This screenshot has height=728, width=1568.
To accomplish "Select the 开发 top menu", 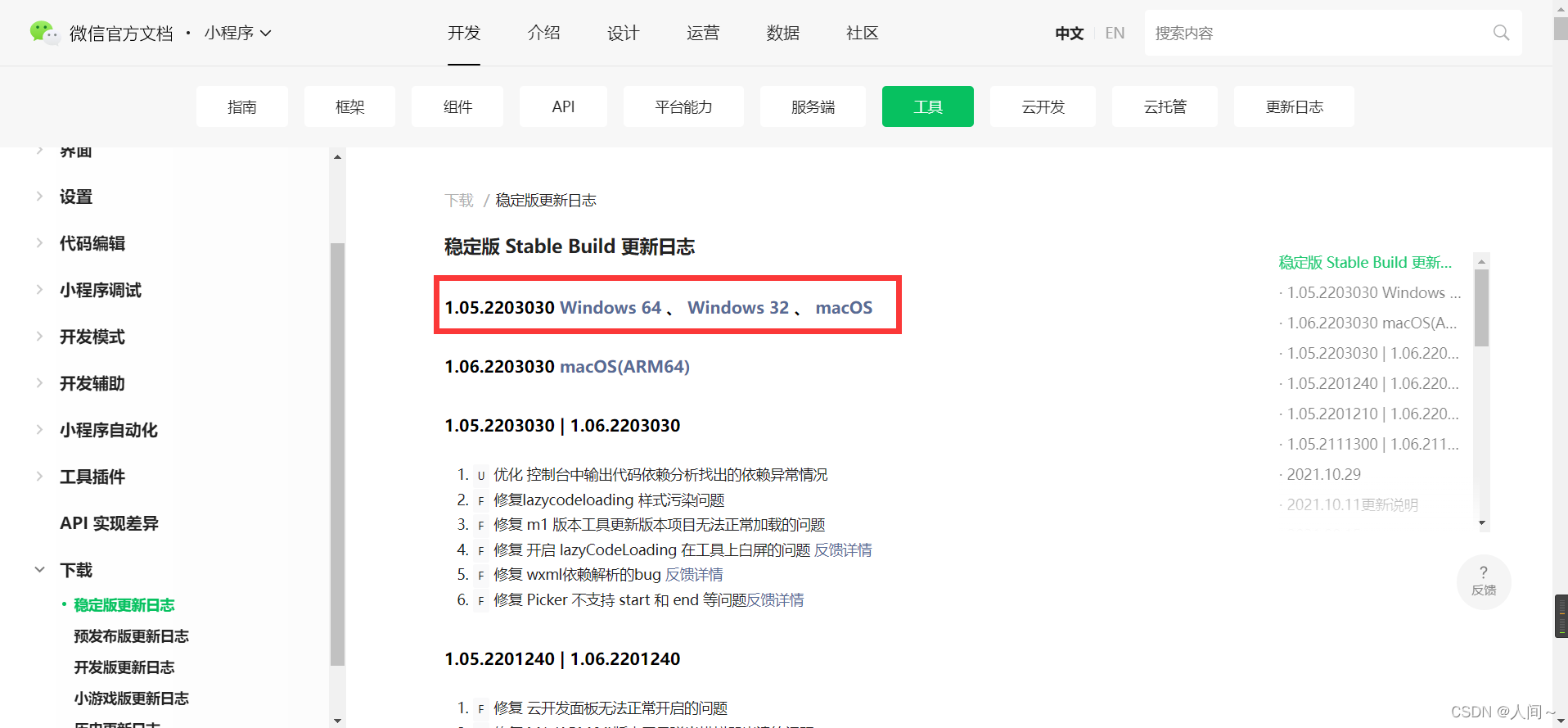I will (x=464, y=33).
